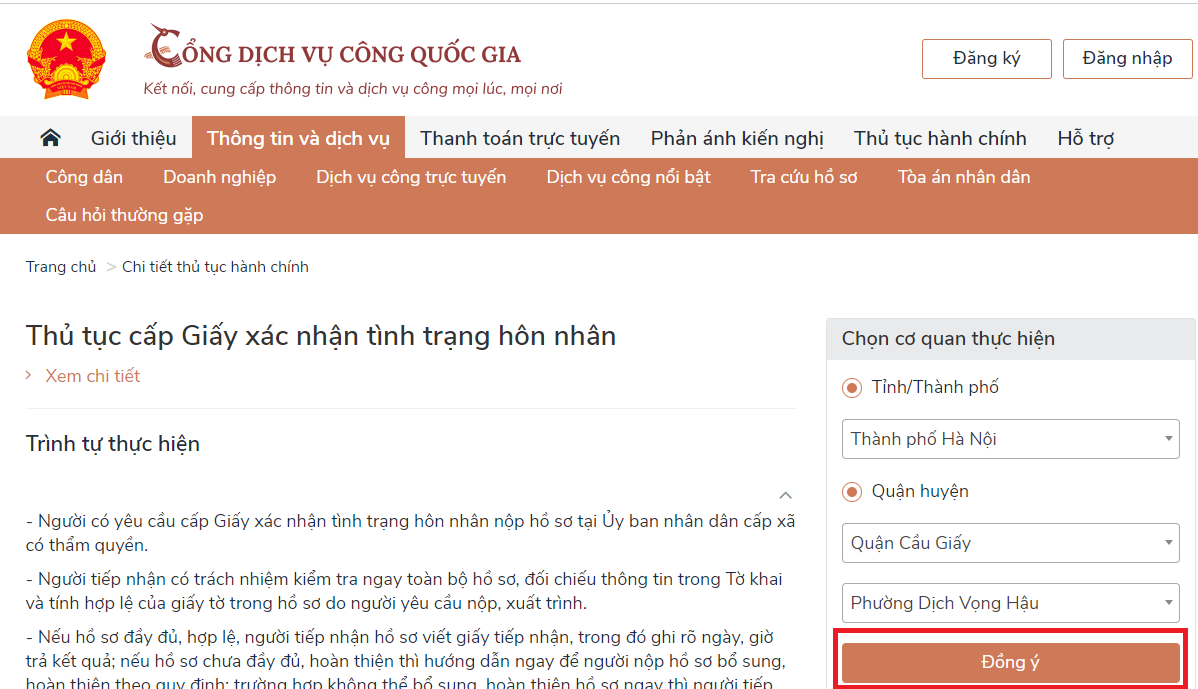Collapse the Trình tự thực hiện section chevron
This screenshot has width=1198, height=689.
(x=785, y=495)
